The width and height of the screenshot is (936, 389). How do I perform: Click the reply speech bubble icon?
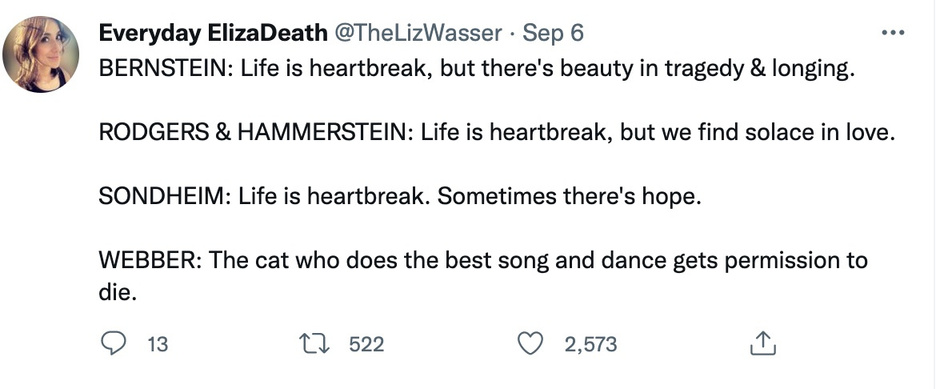[x=112, y=344]
